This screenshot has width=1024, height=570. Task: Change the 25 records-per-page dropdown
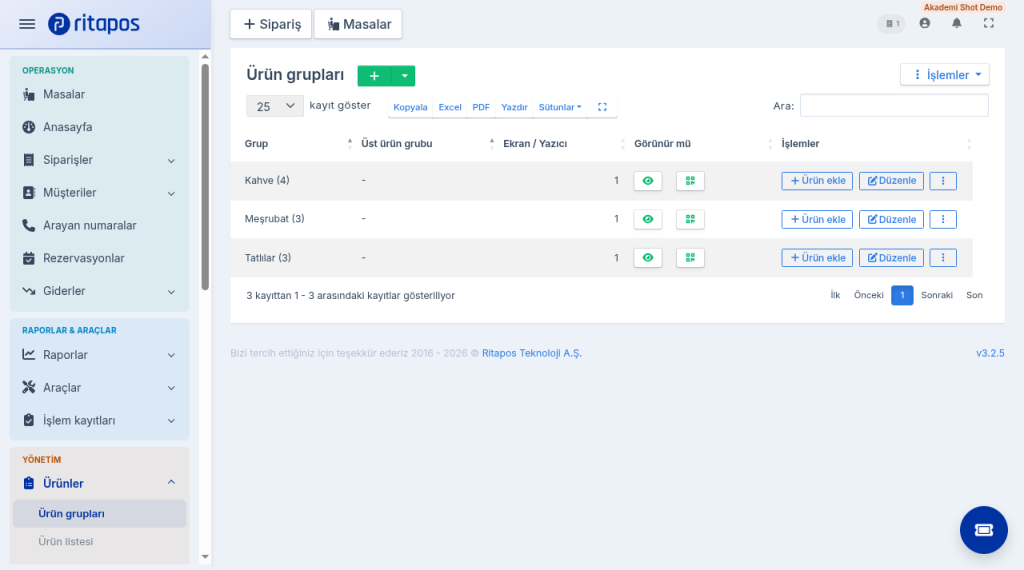tap(275, 106)
